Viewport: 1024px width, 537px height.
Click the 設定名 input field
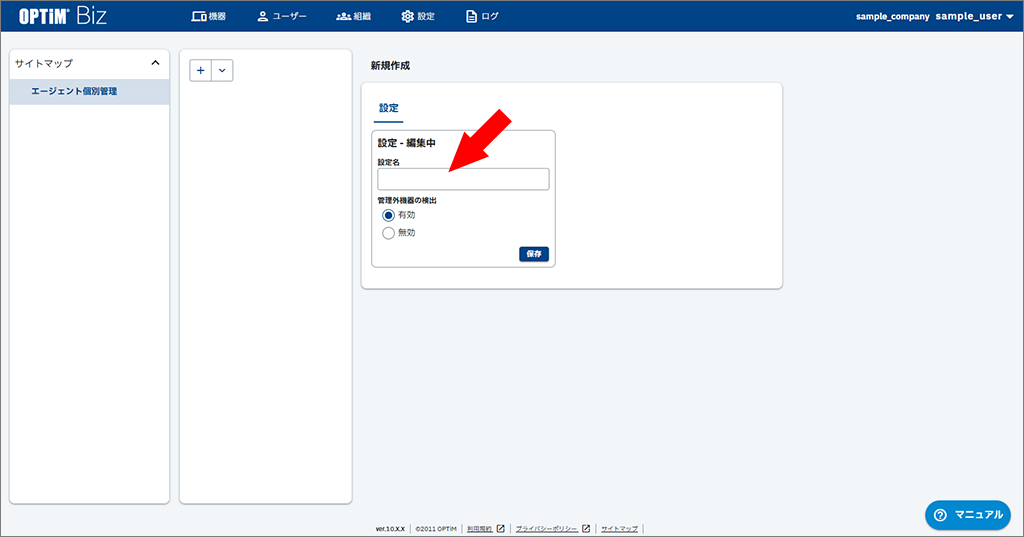point(463,179)
